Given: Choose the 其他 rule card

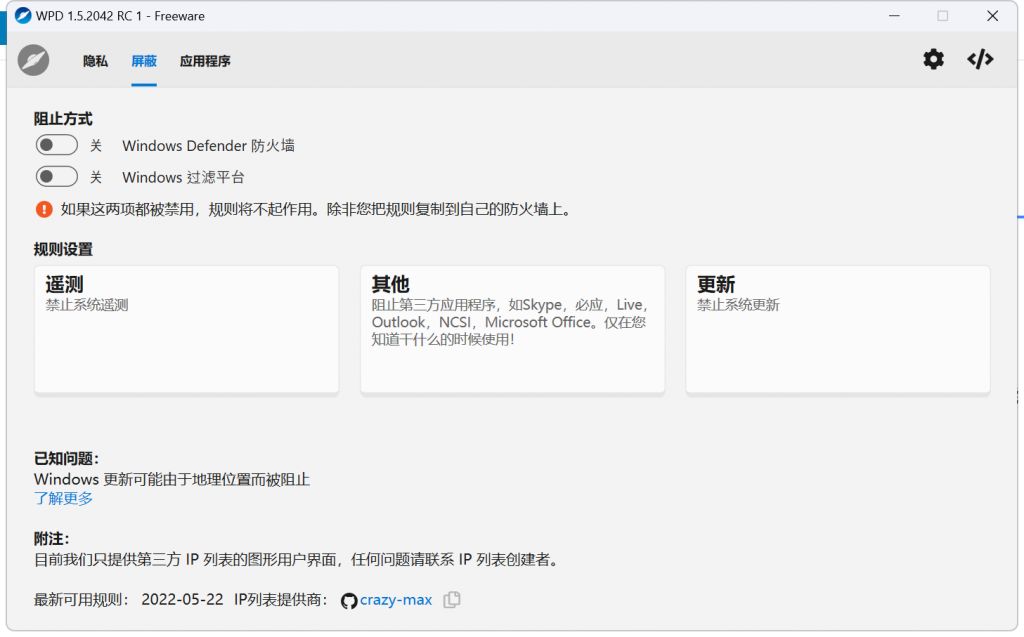Looking at the screenshot, I should (x=512, y=329).
